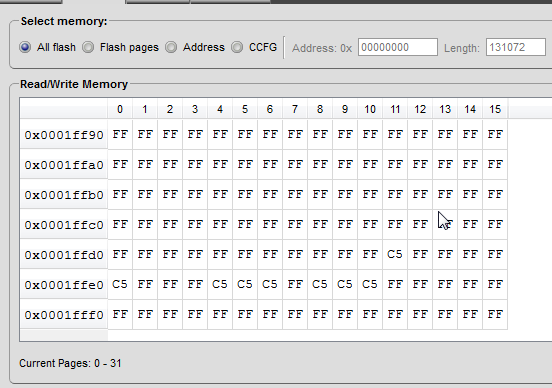Click row header 0x0001ff90
The image size is (552, 388).
[x=64, y=135]
